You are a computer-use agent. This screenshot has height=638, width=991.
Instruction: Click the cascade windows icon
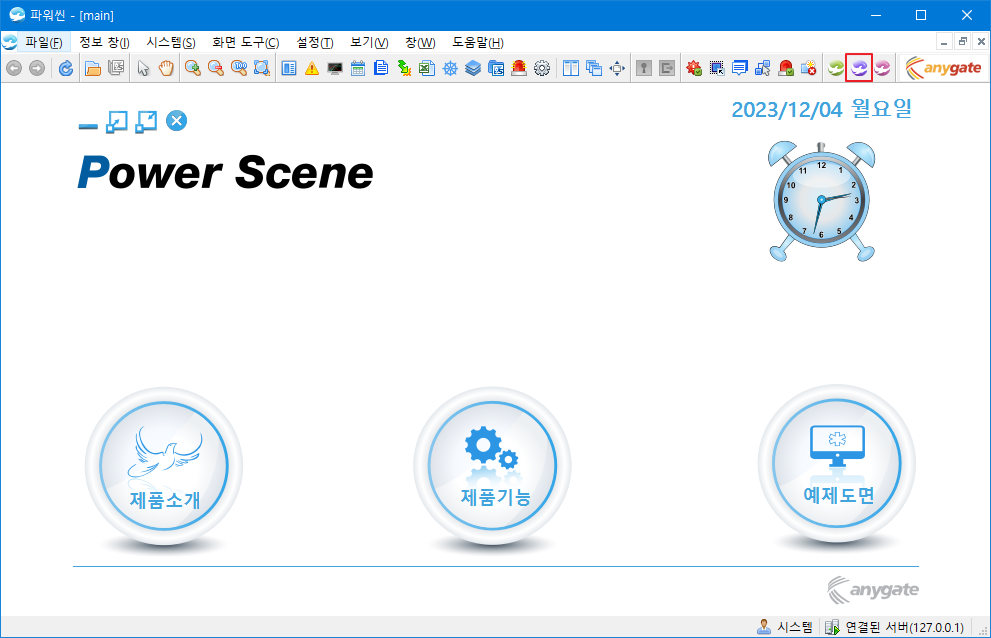pyautogui.click(x=593, y=68)
